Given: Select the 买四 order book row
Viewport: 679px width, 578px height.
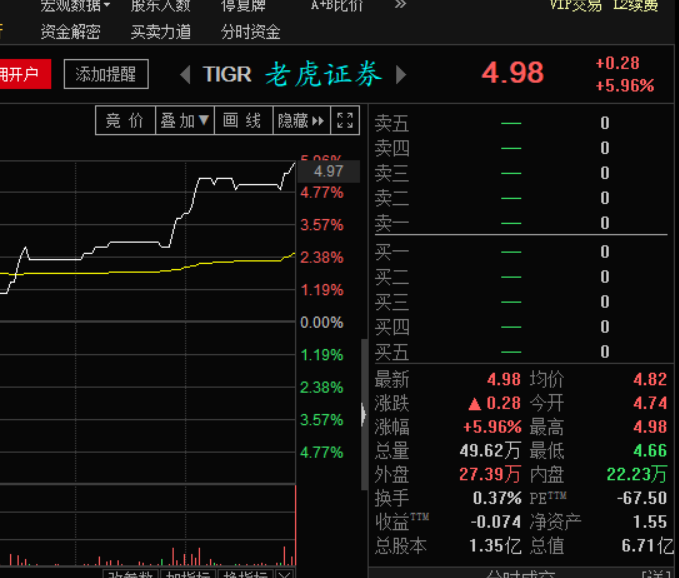Looking at the screenshot, I should click(x=521, y=327).
